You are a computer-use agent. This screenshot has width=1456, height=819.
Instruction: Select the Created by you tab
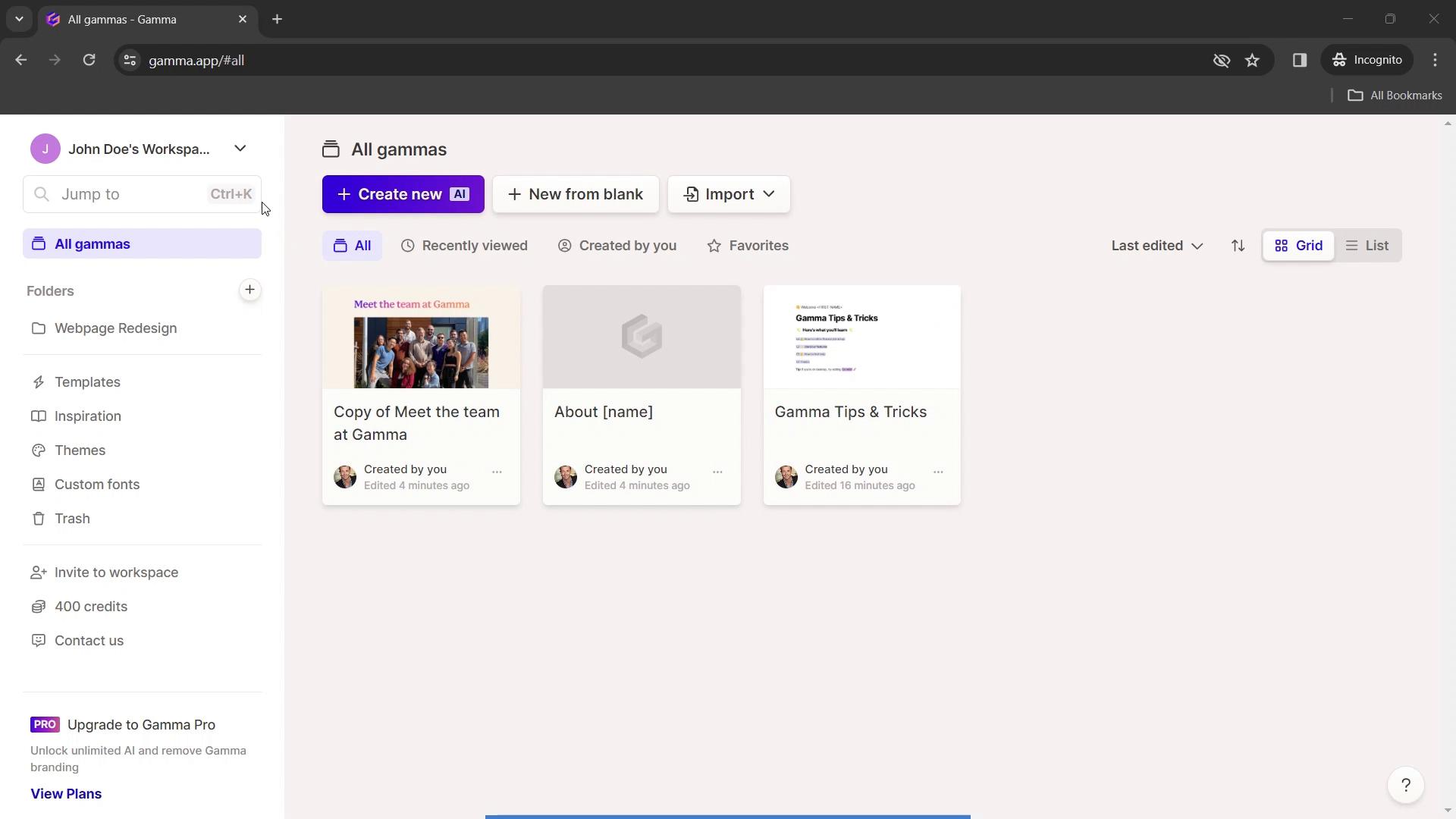point(627,245)
